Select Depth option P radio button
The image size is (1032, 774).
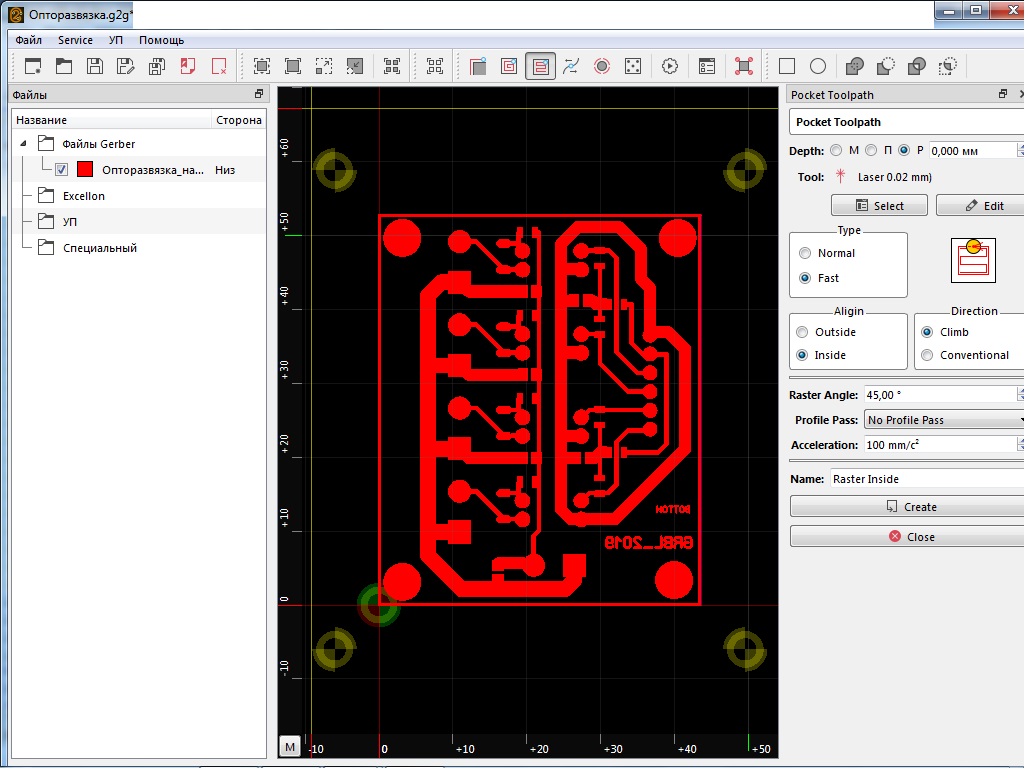click(x=904, y=150)
